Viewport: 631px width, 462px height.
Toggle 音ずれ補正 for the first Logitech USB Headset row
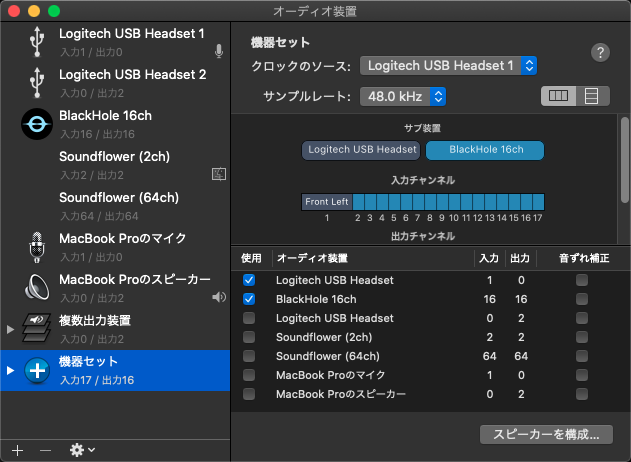coord(582,280)
